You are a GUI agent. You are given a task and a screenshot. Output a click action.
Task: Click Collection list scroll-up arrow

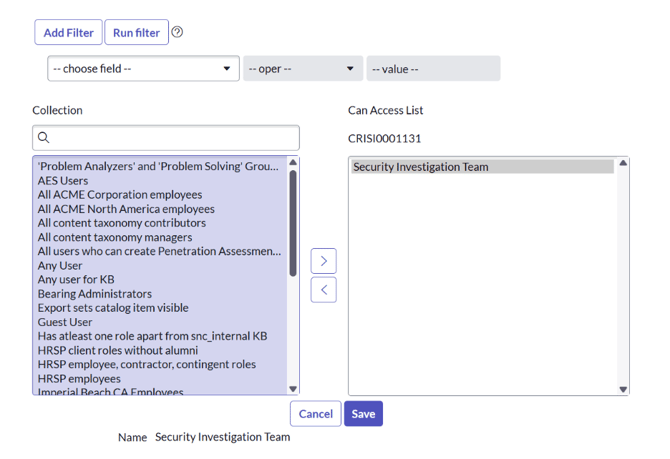tap(293, 162)
